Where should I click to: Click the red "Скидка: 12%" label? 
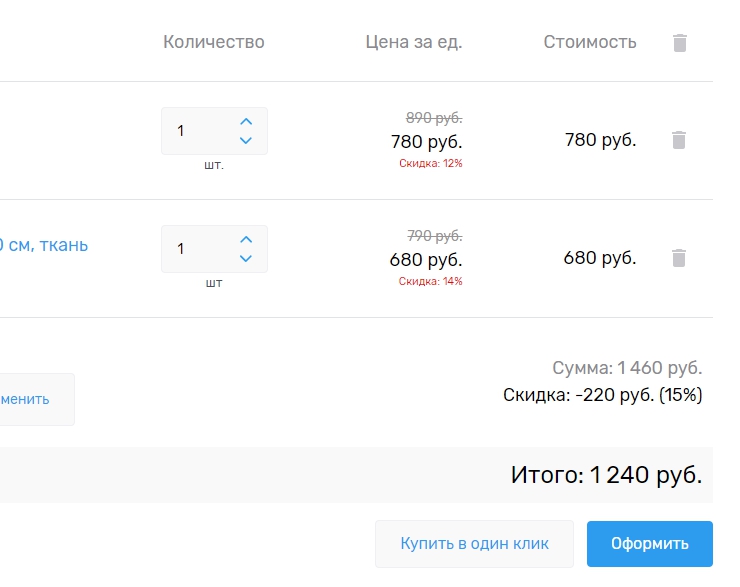pos(430,163)
